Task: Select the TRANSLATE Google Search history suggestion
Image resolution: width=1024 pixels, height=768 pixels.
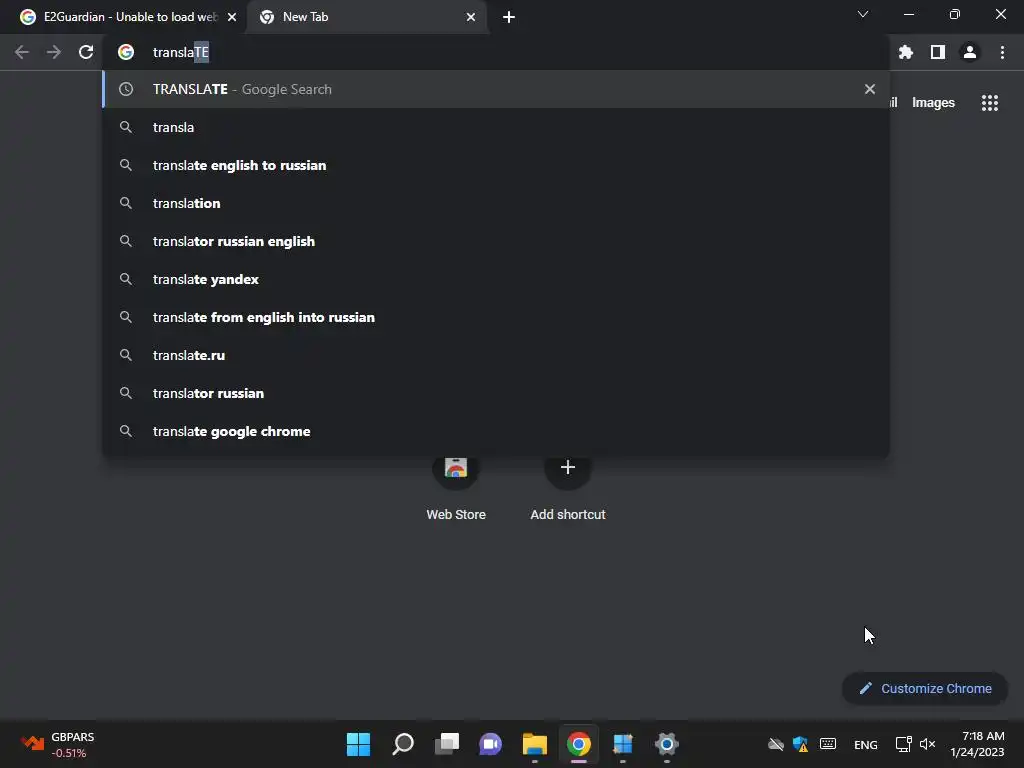Action: coord(496,89)
